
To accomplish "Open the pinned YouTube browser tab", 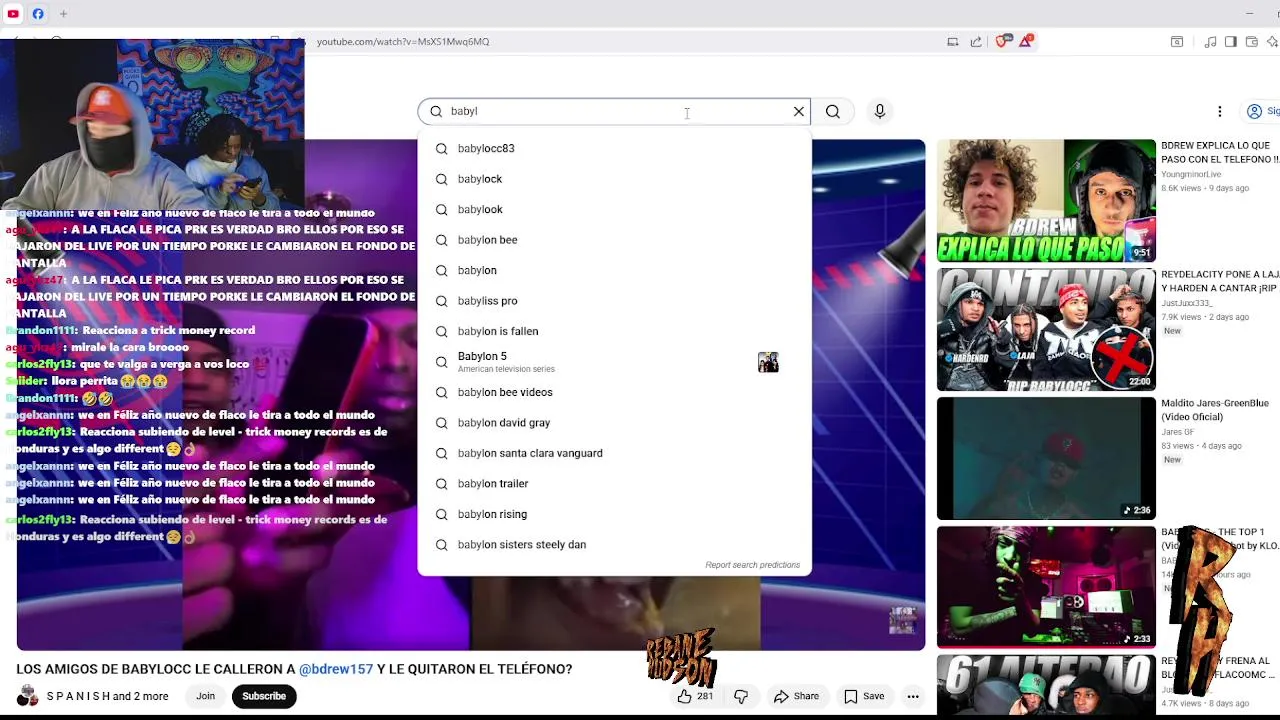I will click(x=13, y=14).
